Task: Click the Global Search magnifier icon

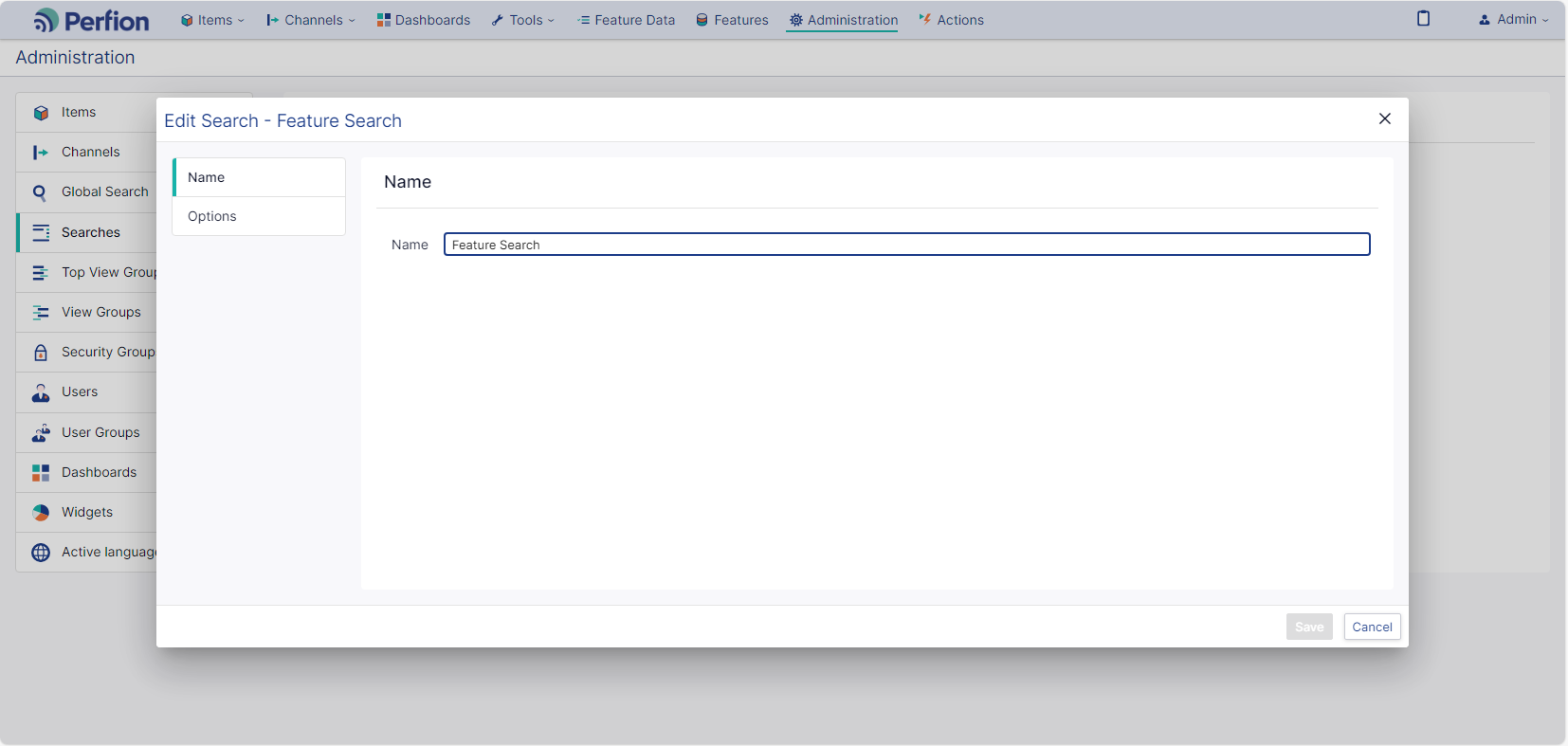Action: [40, 192]
